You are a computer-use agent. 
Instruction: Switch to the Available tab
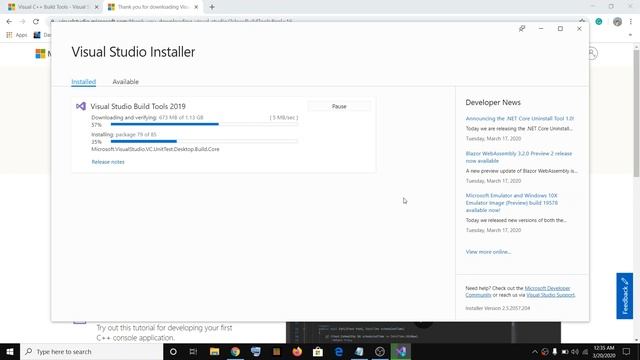tap(126, 82)
